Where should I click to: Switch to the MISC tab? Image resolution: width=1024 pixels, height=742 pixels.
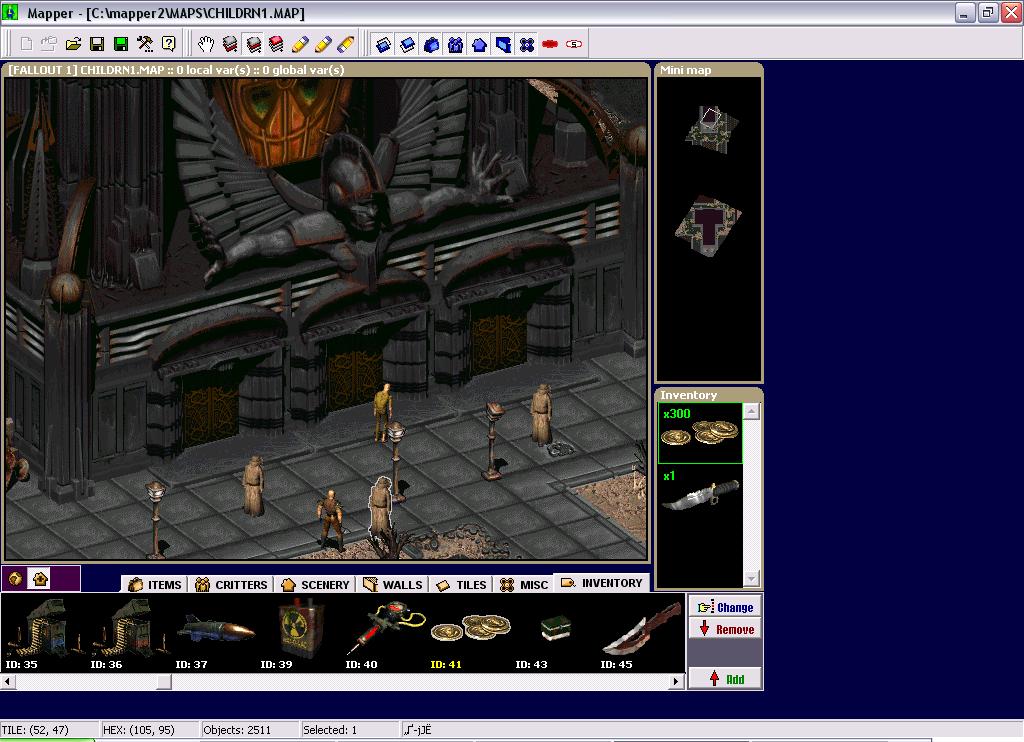(524, 585)
